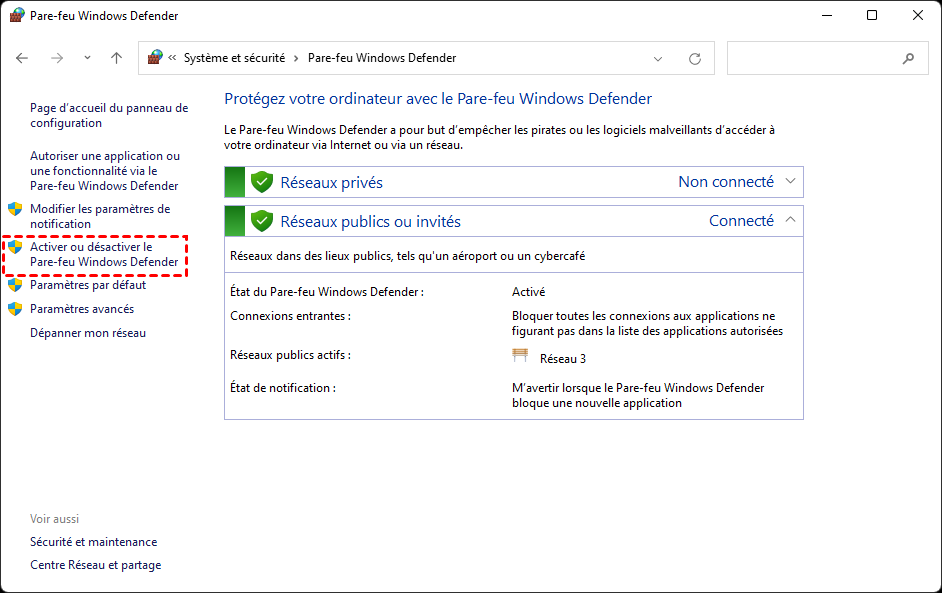The width and height of the screenshot is (942, 593).
Task: Open recent locations dropdown chevron
Action: [88, 58]
